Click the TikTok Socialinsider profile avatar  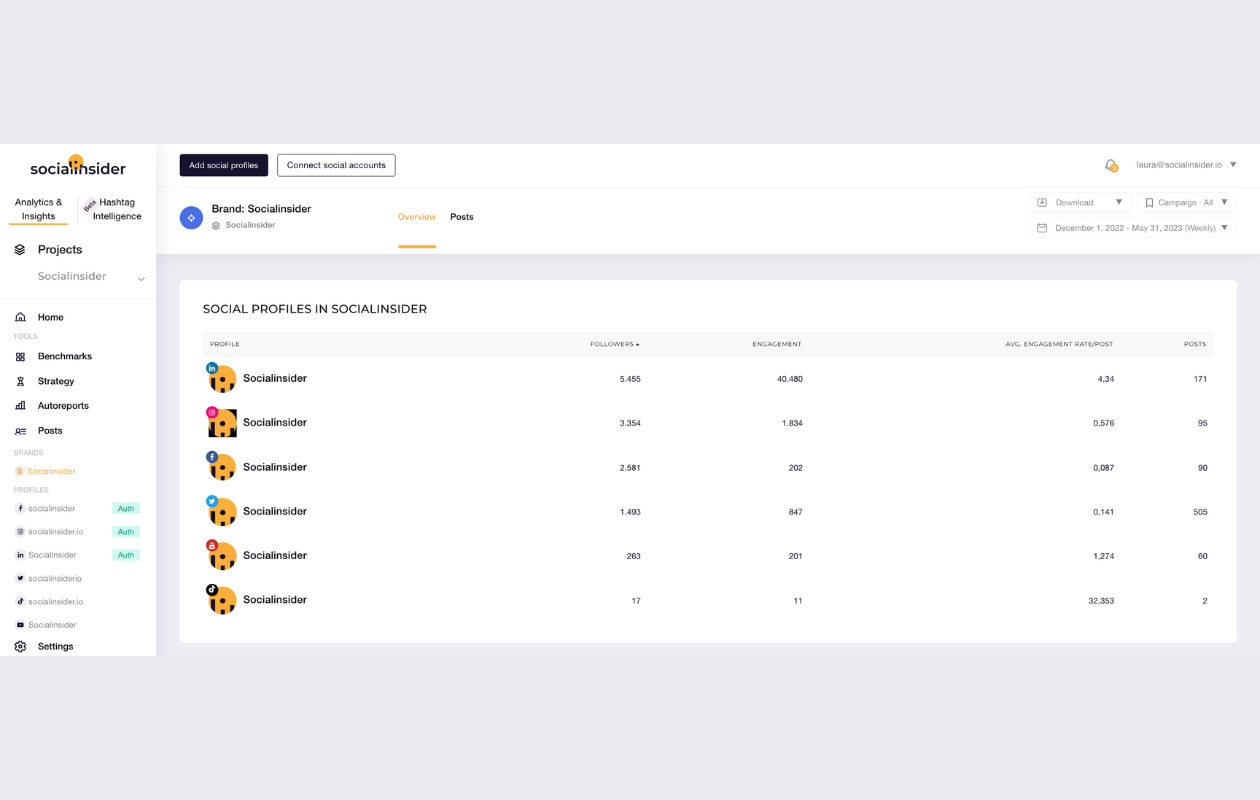click(x=221, y=600)
